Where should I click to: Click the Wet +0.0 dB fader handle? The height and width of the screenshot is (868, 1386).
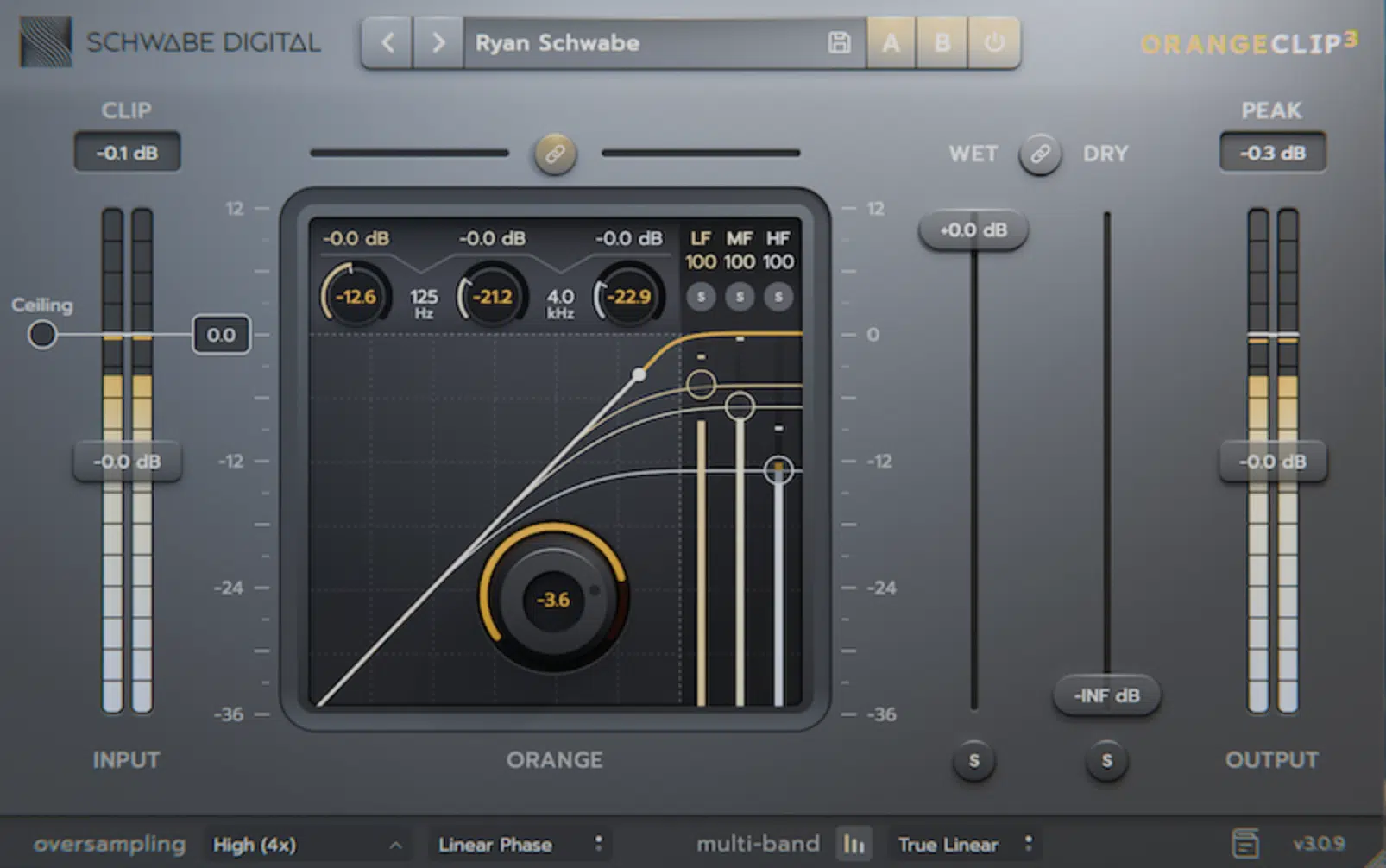(x=973, y=230)
